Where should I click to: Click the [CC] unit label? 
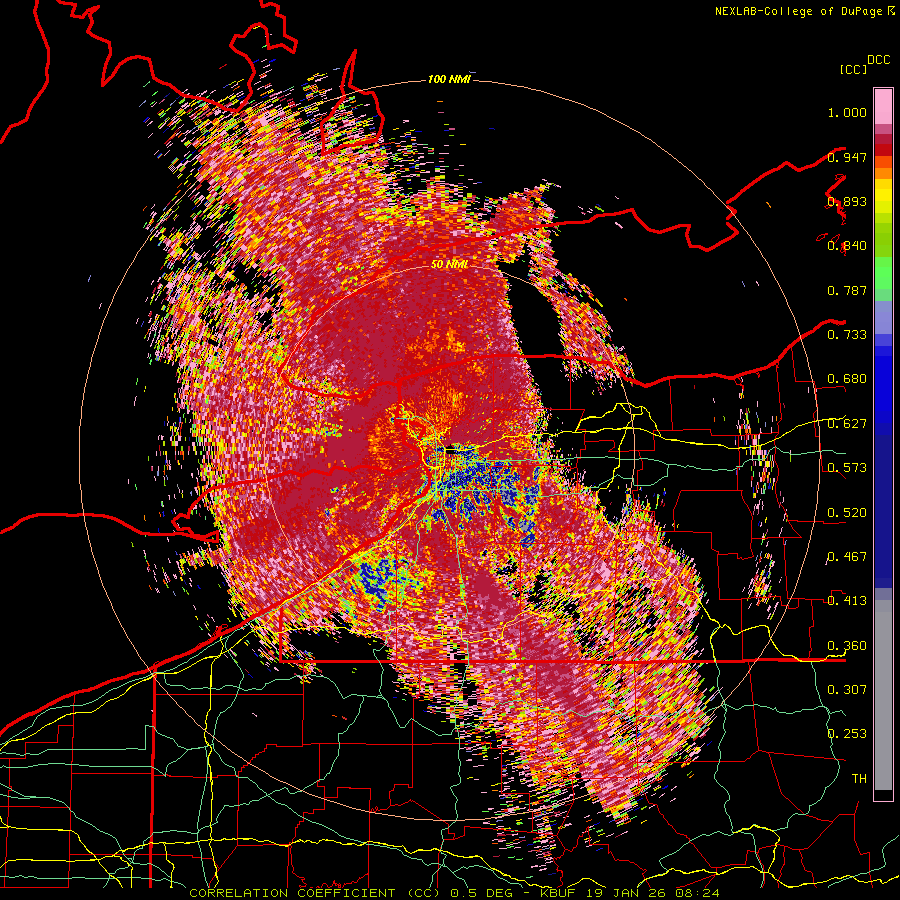click(854, 69)
